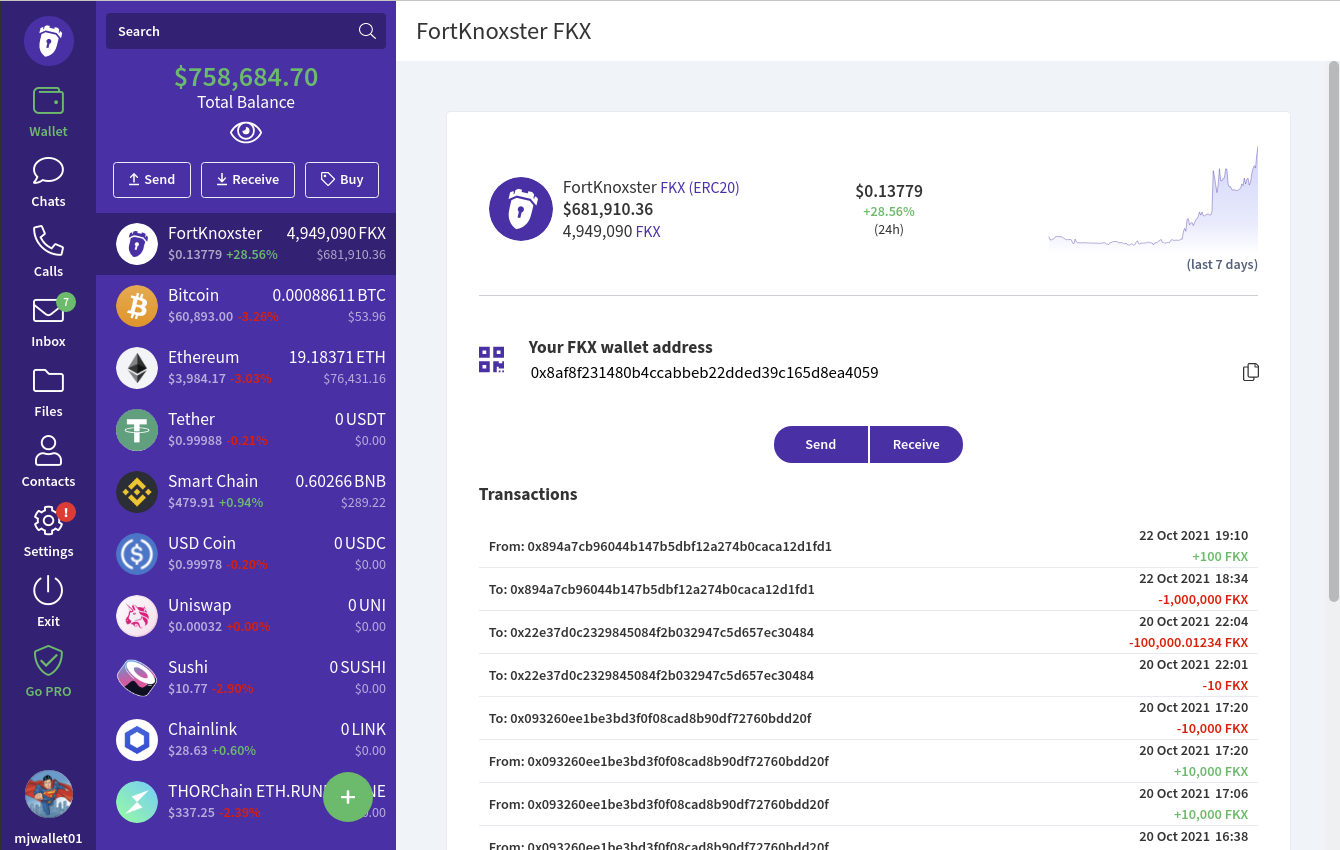The image size is (1340, 850).
Task: Click the main panel Receive button
Action: click(x=916, y=444)
